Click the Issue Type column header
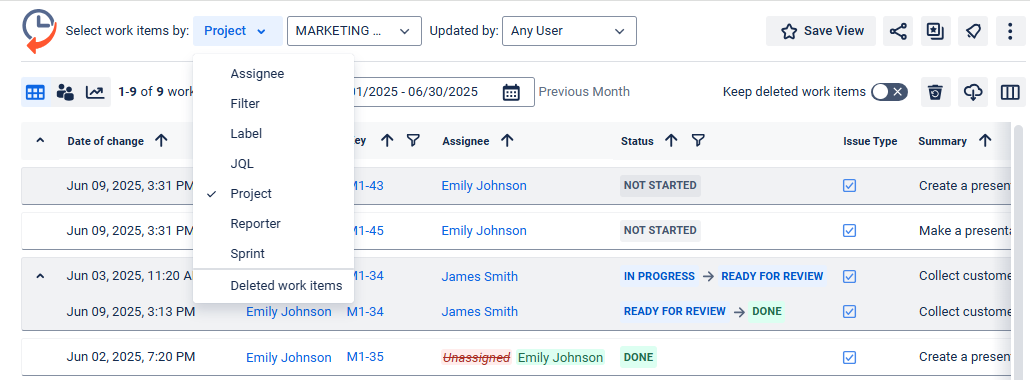The width and height of the screenshot is (1030, 380). pyautogui.click(x=870, y=141)
